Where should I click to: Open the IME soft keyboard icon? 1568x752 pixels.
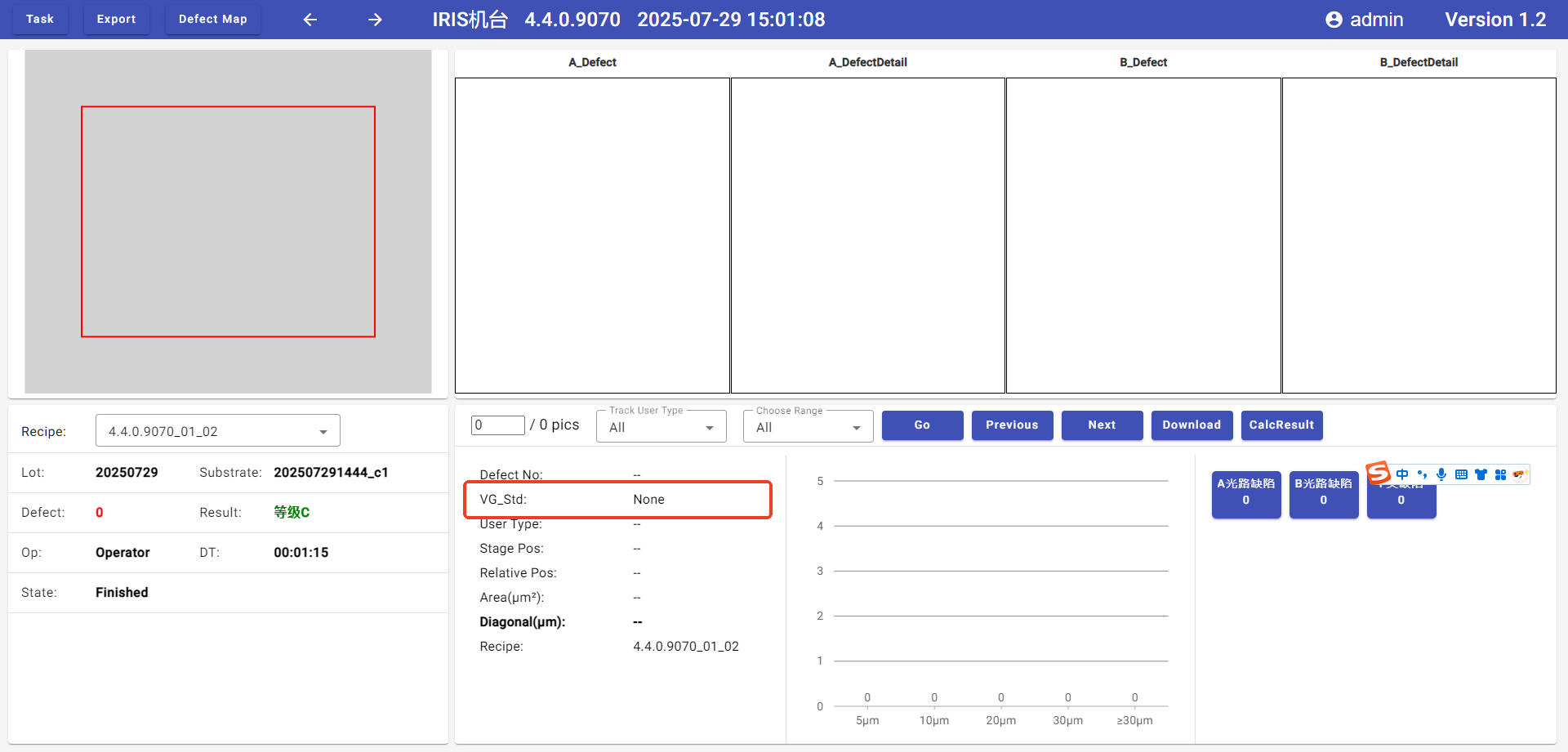(1461, 474)
